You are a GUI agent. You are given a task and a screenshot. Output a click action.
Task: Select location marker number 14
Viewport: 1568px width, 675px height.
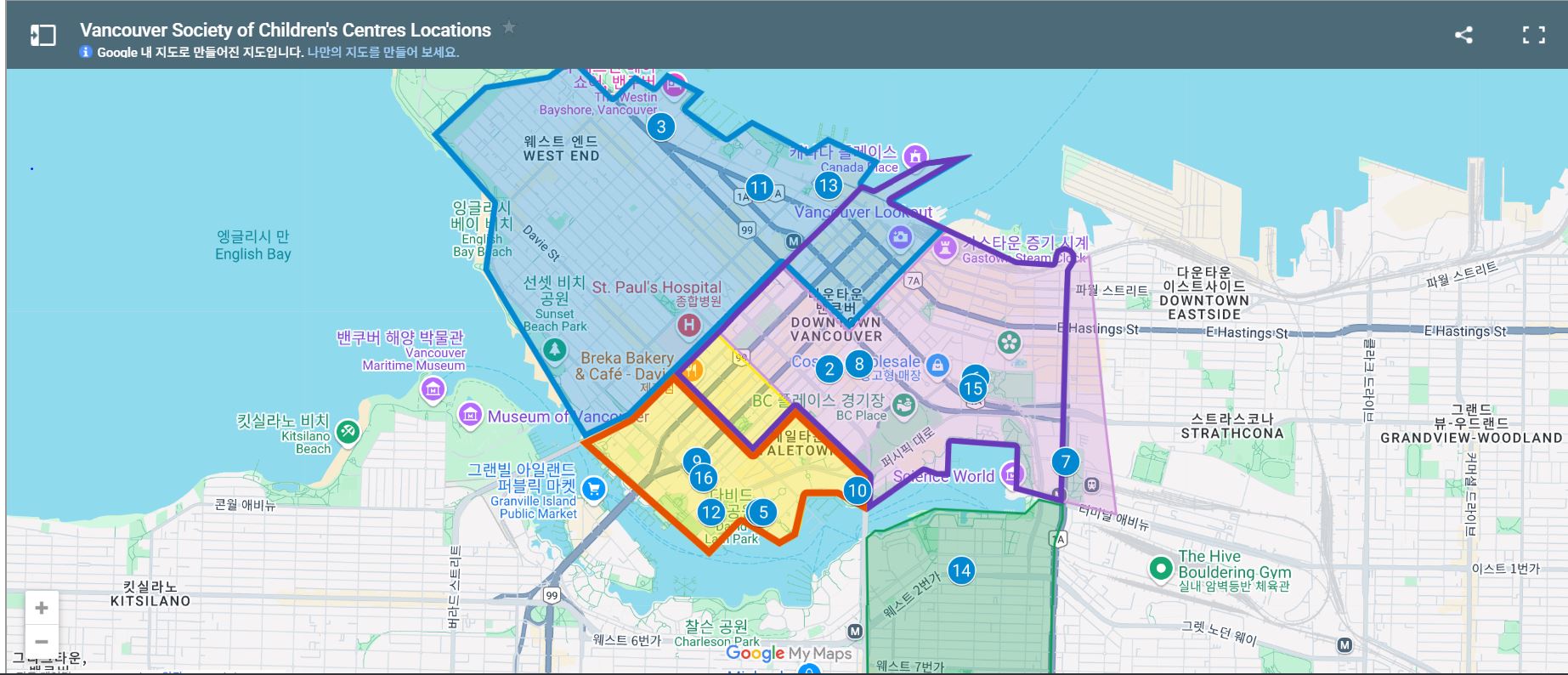(x=961, y=570)
